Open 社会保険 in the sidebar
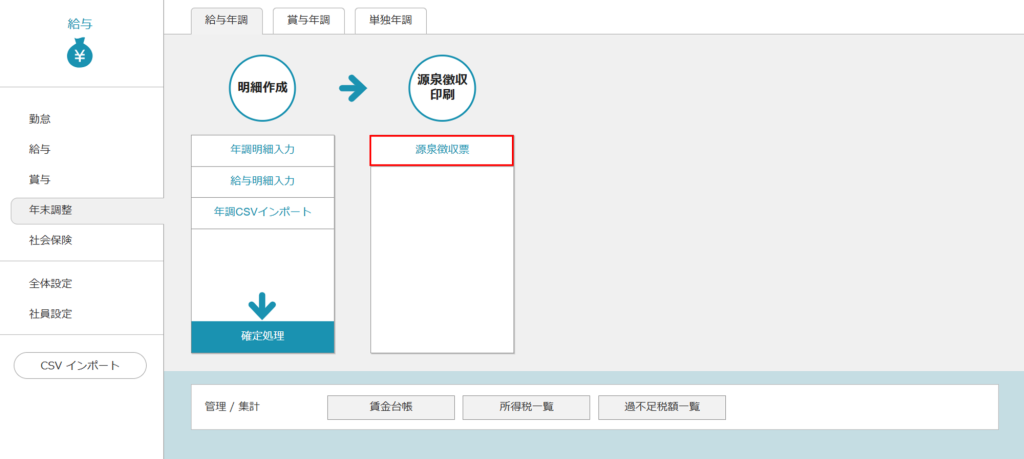The height and width of the screenshot is (459, 1024). click(x=50, y=240)
